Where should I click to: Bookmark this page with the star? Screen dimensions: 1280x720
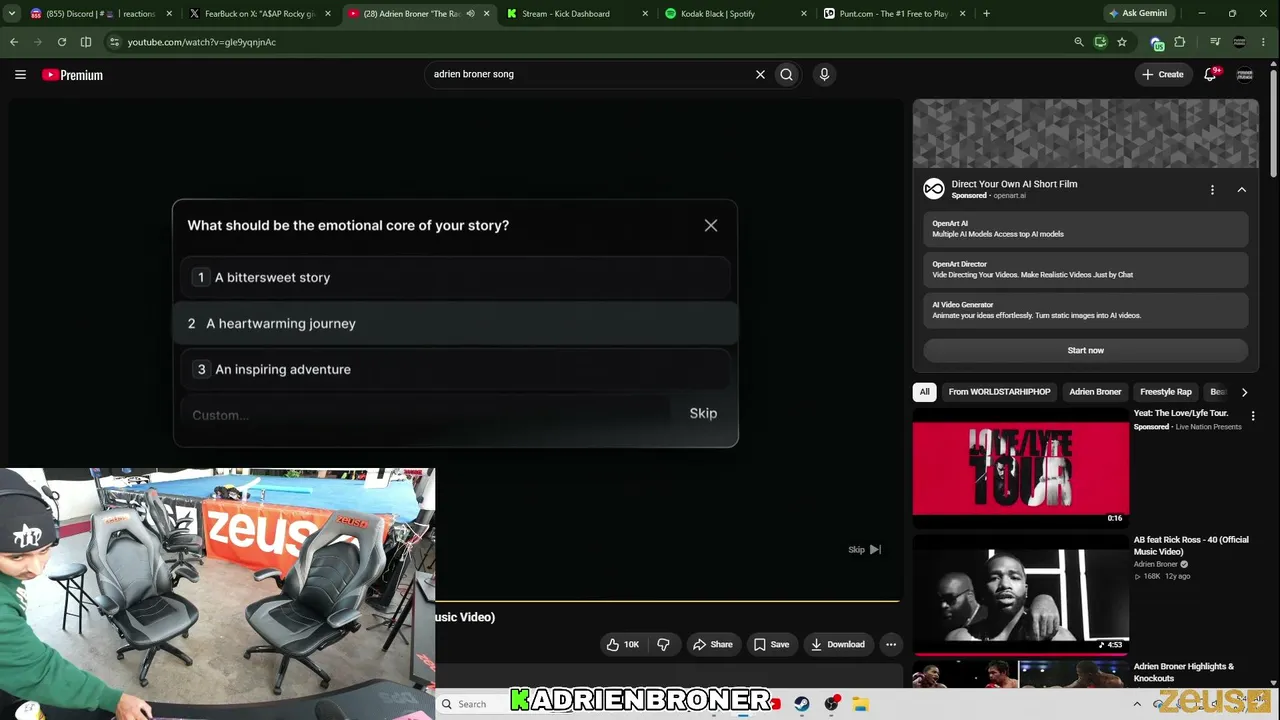coord(1122,42)
